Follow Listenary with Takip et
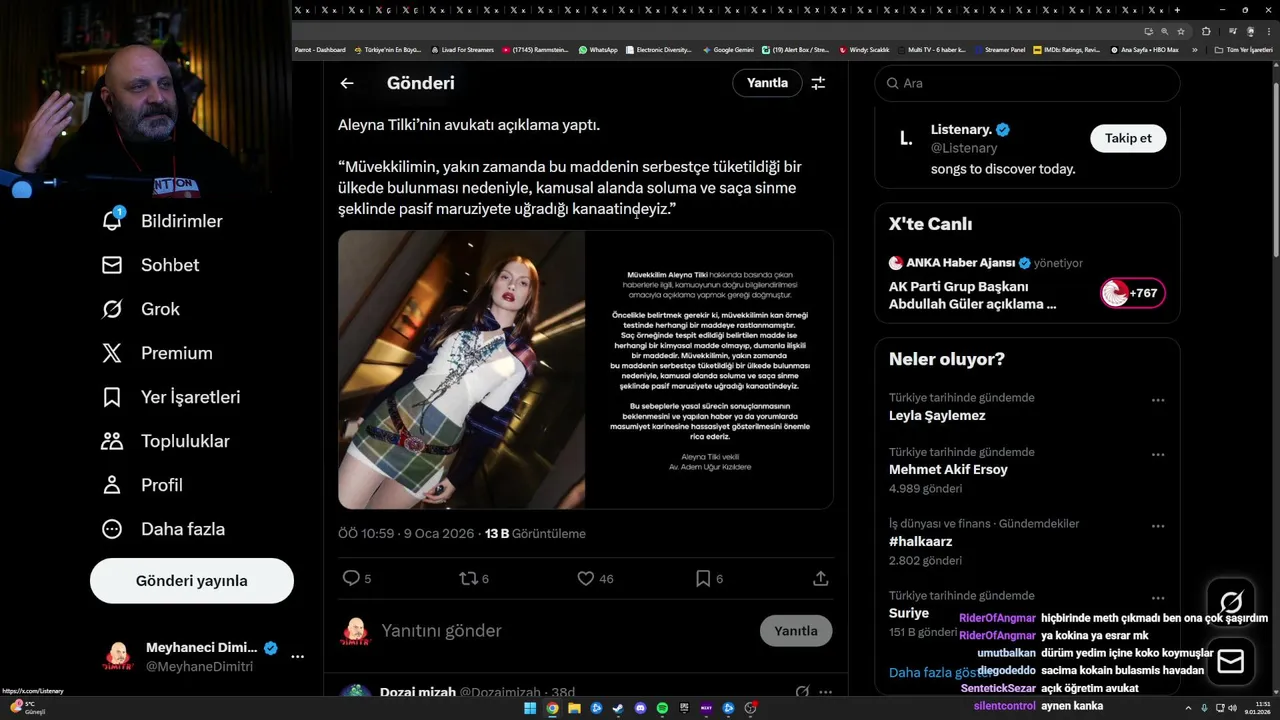1280x720 pixels. 1128,138
